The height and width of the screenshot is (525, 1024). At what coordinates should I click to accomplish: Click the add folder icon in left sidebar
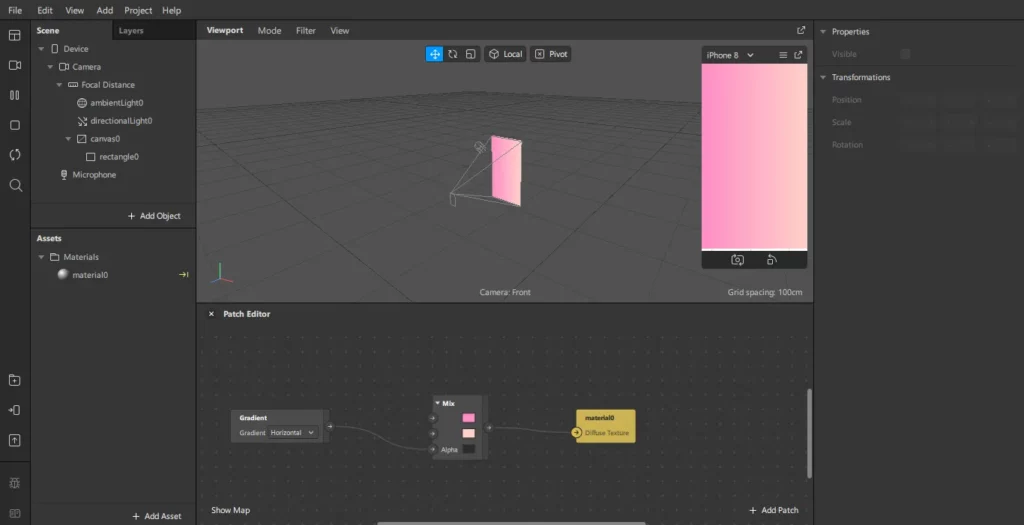tap(15, 380)
